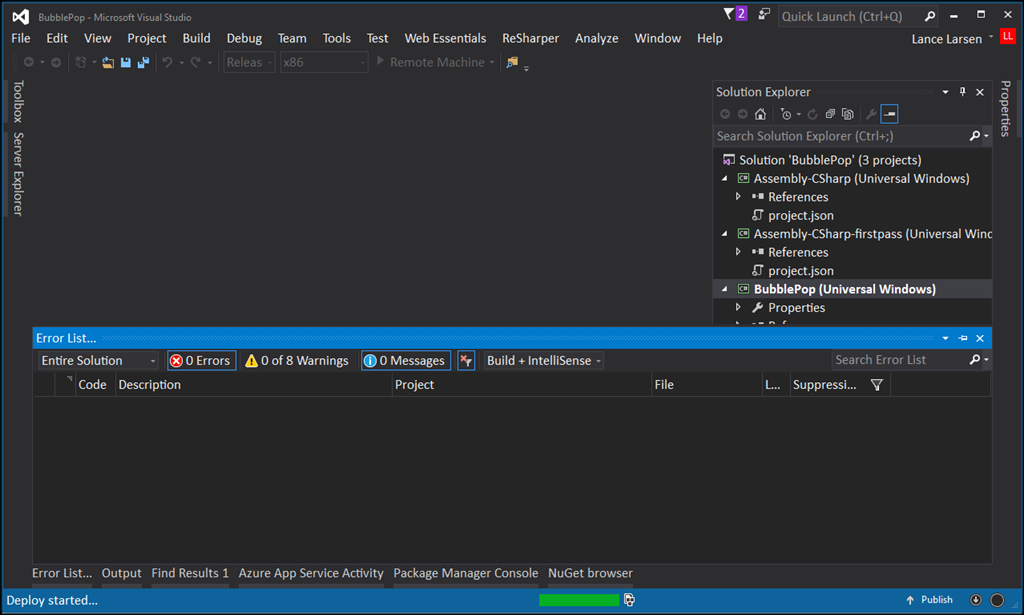Open Error List window options dropdown
Image resolution: width=1024 pixels, height=615 pixels.
(945, 338)
